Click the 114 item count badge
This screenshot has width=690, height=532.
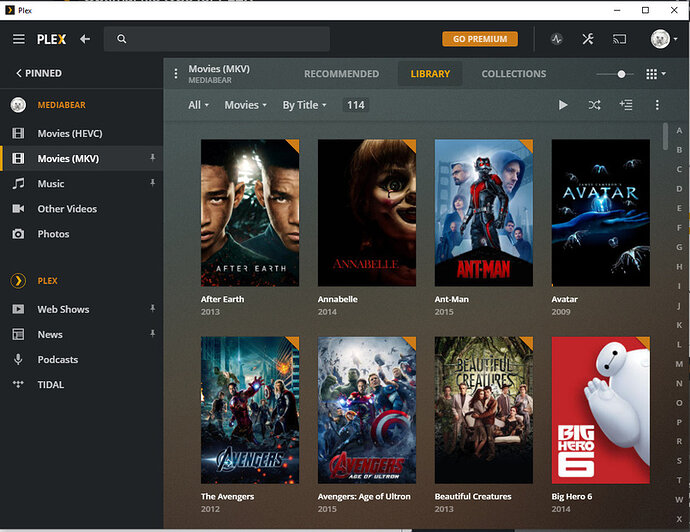[x=356, y=105]
